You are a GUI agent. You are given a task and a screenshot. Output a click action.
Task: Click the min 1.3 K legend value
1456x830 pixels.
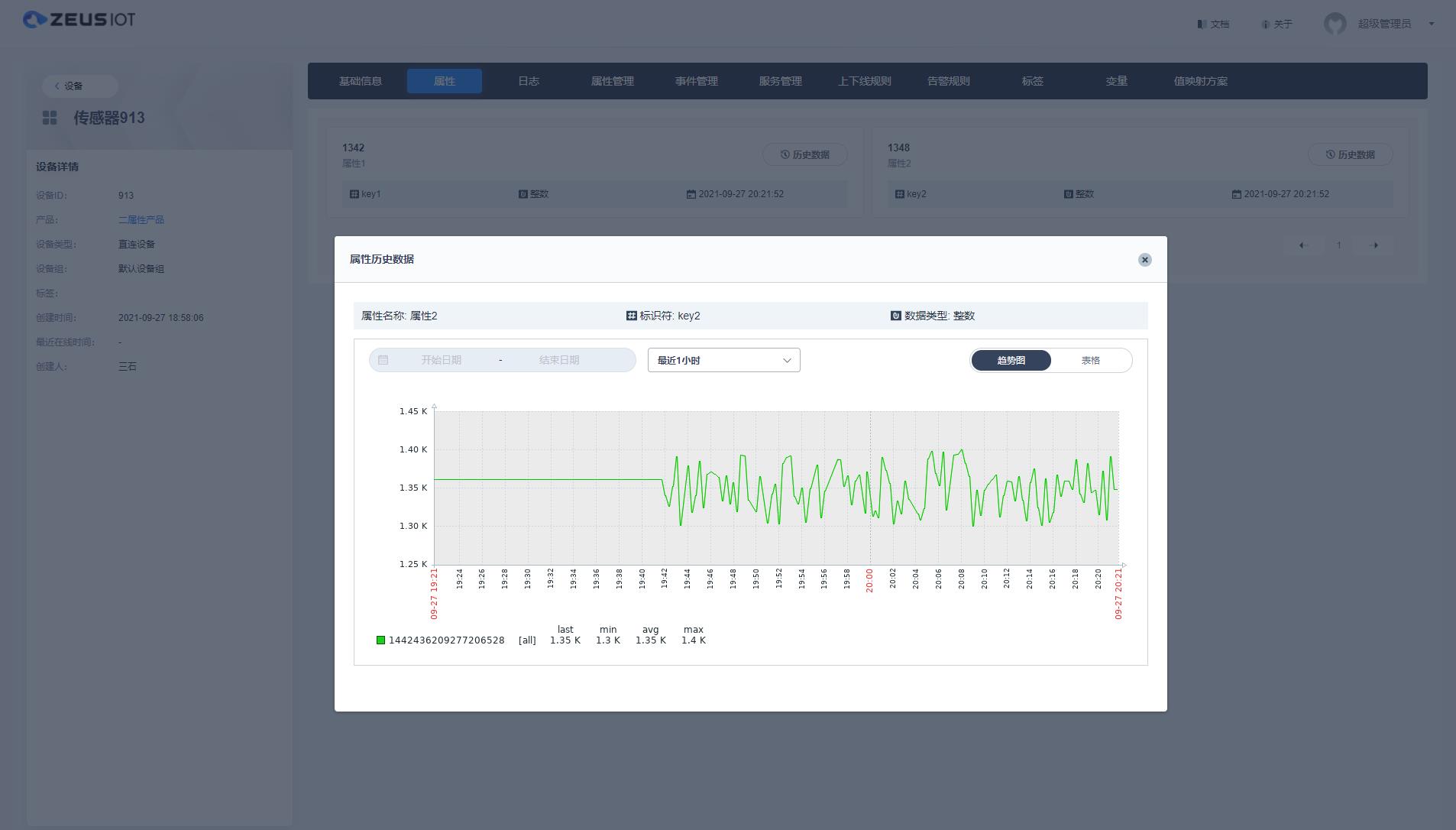point(608,640)
